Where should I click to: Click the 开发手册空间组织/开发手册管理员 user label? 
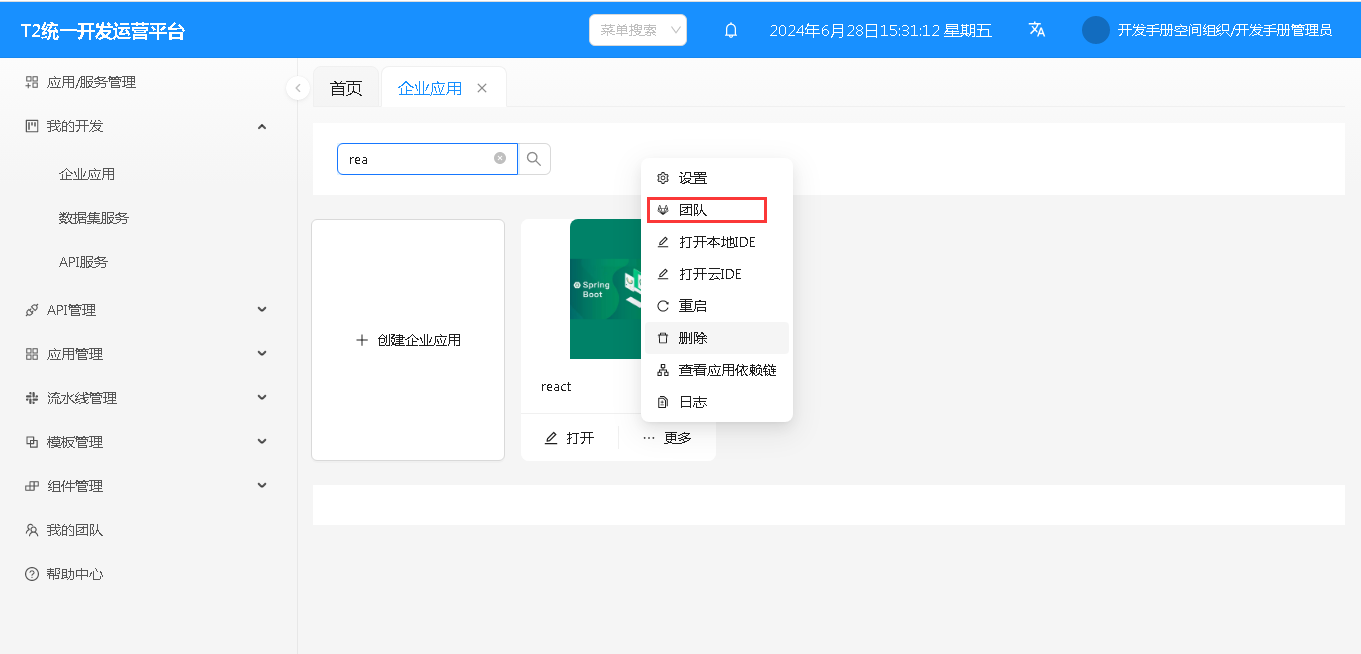1224,30
